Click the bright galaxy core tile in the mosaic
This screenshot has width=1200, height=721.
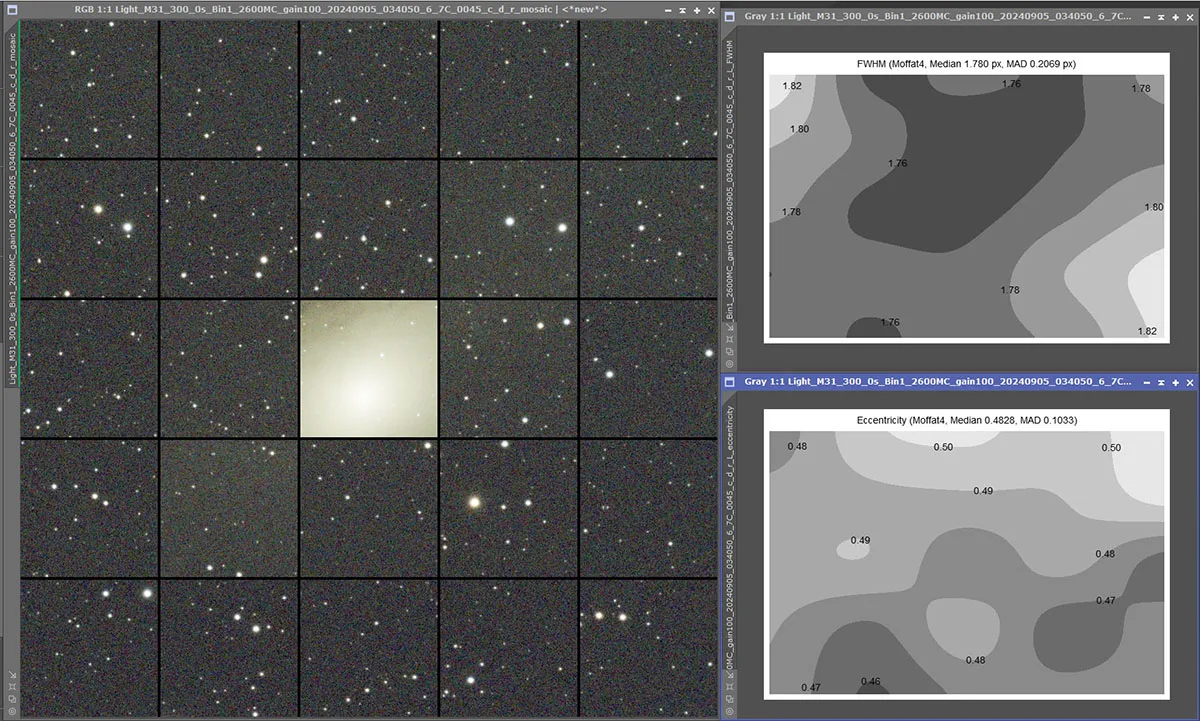(x=369, y=369)
